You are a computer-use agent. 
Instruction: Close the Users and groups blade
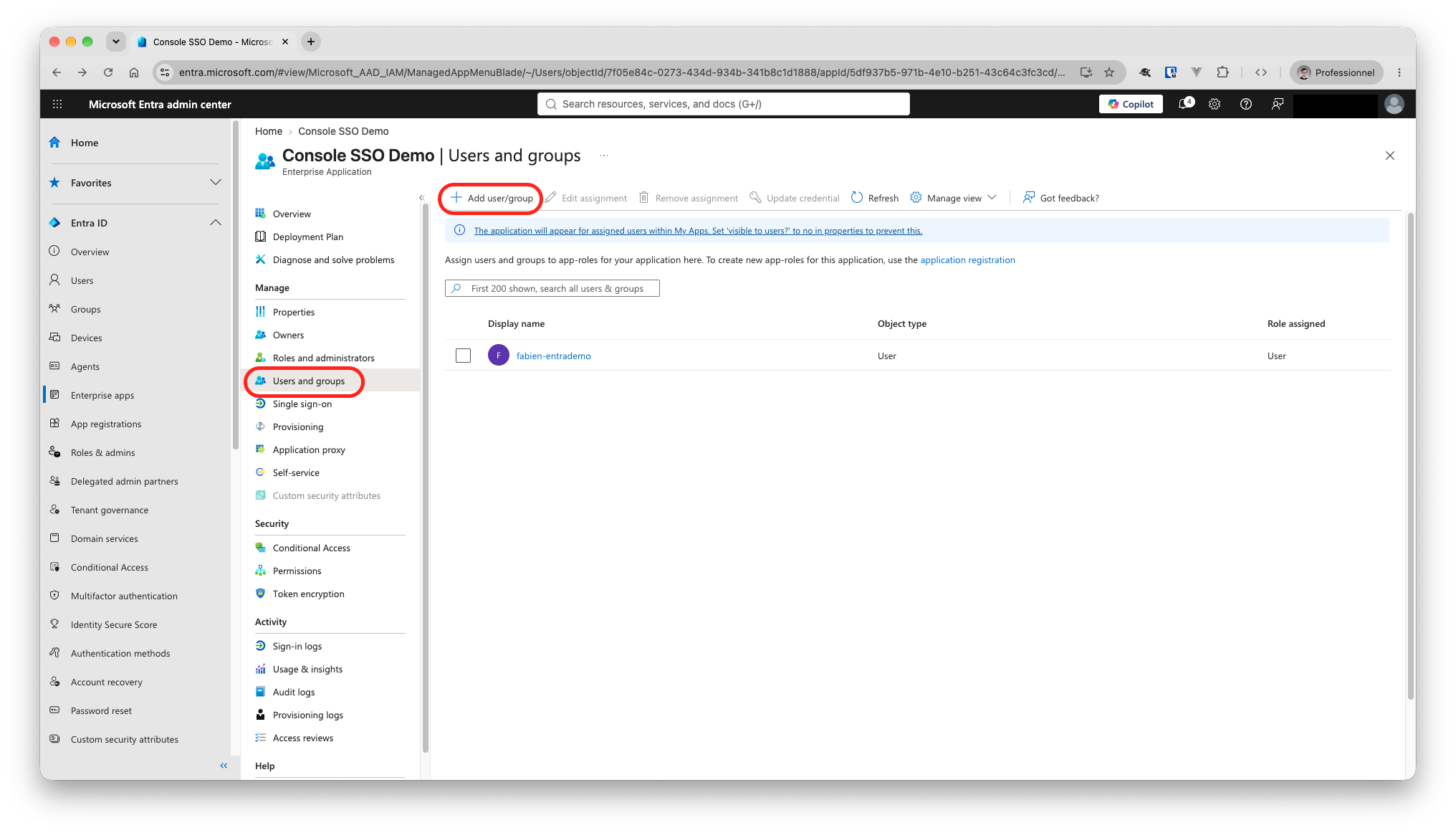pos(1390,156)
